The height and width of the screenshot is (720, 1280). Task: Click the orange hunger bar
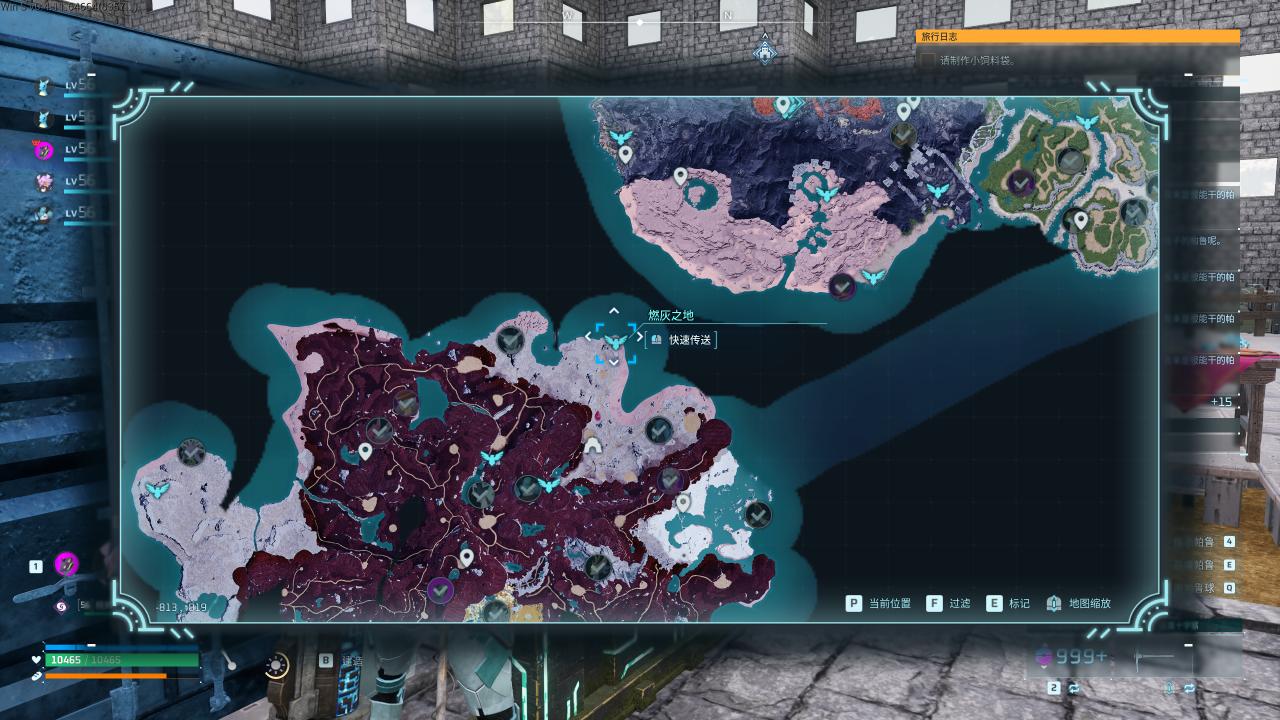click(x=106, y=676)
